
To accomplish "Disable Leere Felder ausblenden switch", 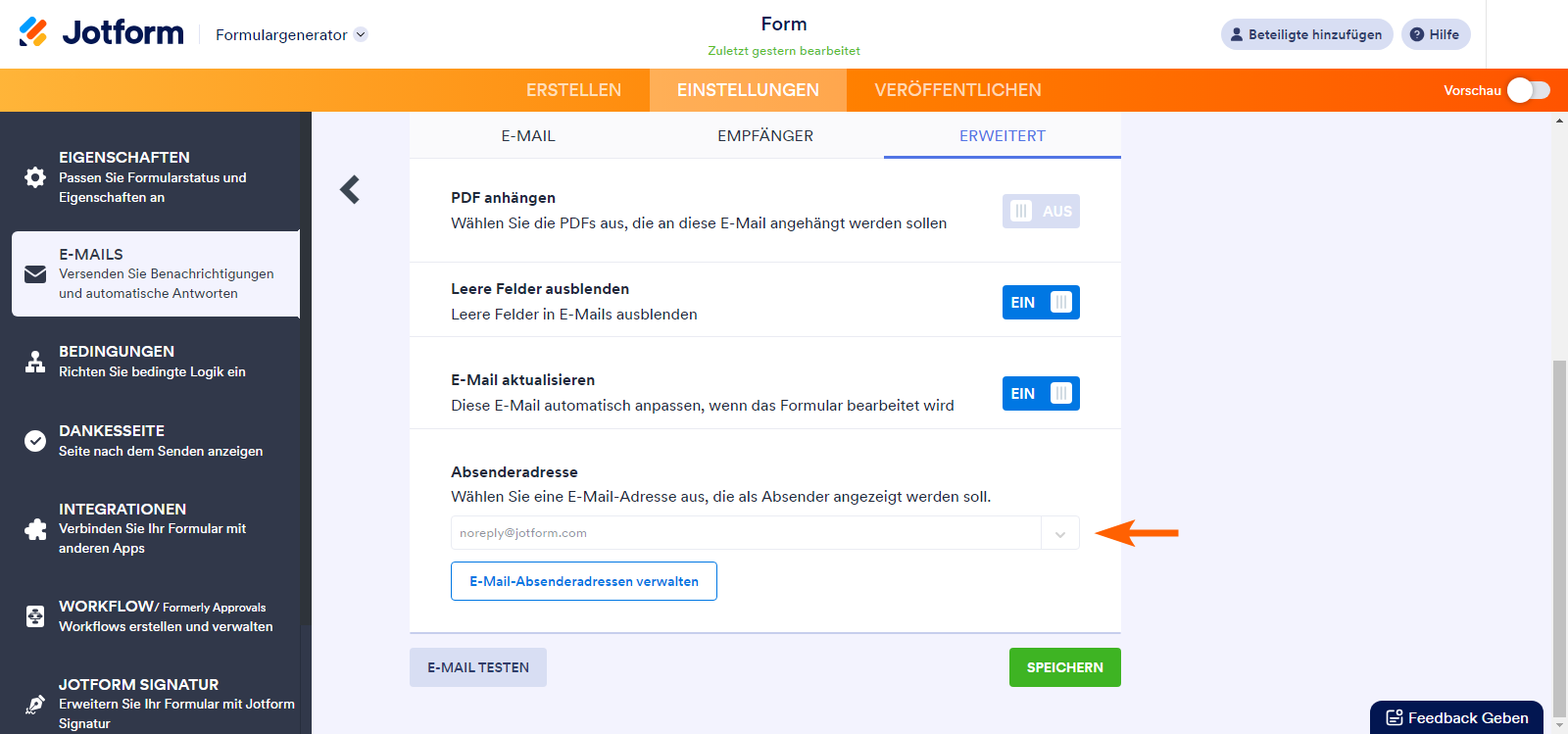I will (x=1041, y=303).
